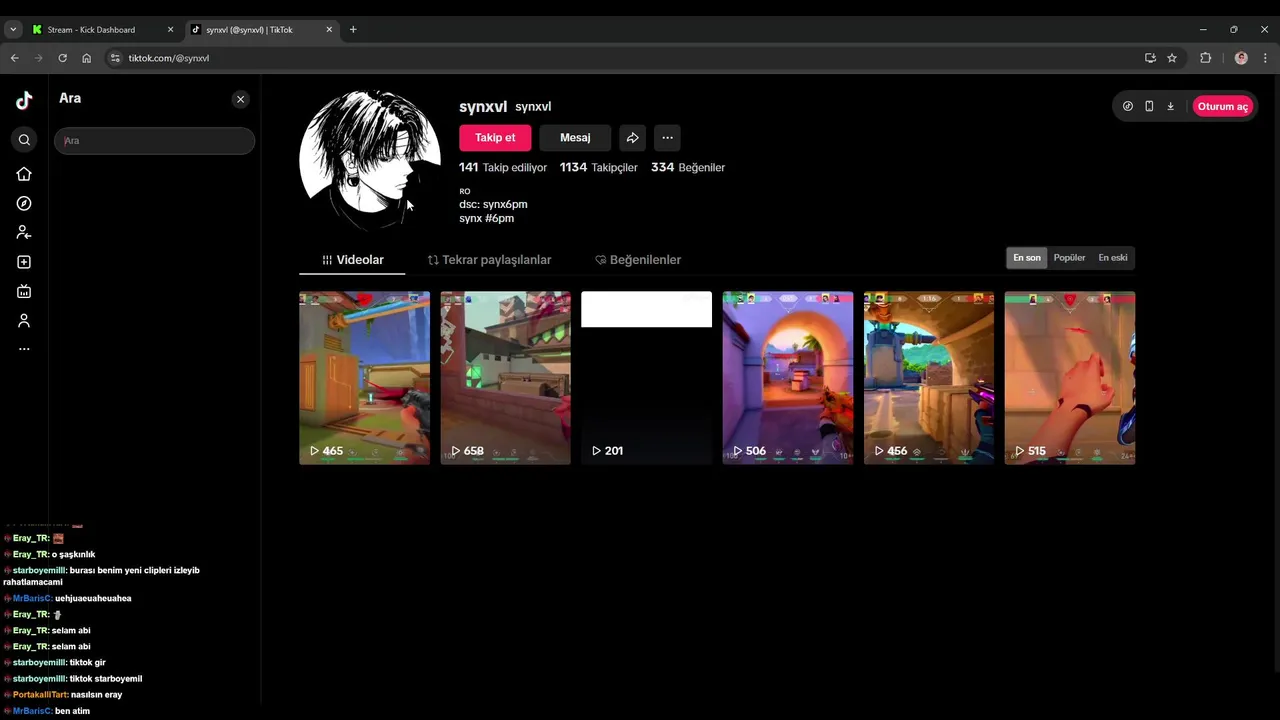This screenshot has height=720, width=1280.
Task: Open the Explore compass icon
Action: pos(24,203)
